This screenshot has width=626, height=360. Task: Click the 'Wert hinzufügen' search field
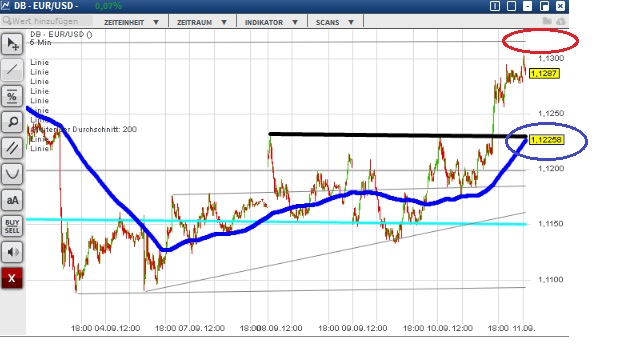pyautogui.click(x=46, y=21)
